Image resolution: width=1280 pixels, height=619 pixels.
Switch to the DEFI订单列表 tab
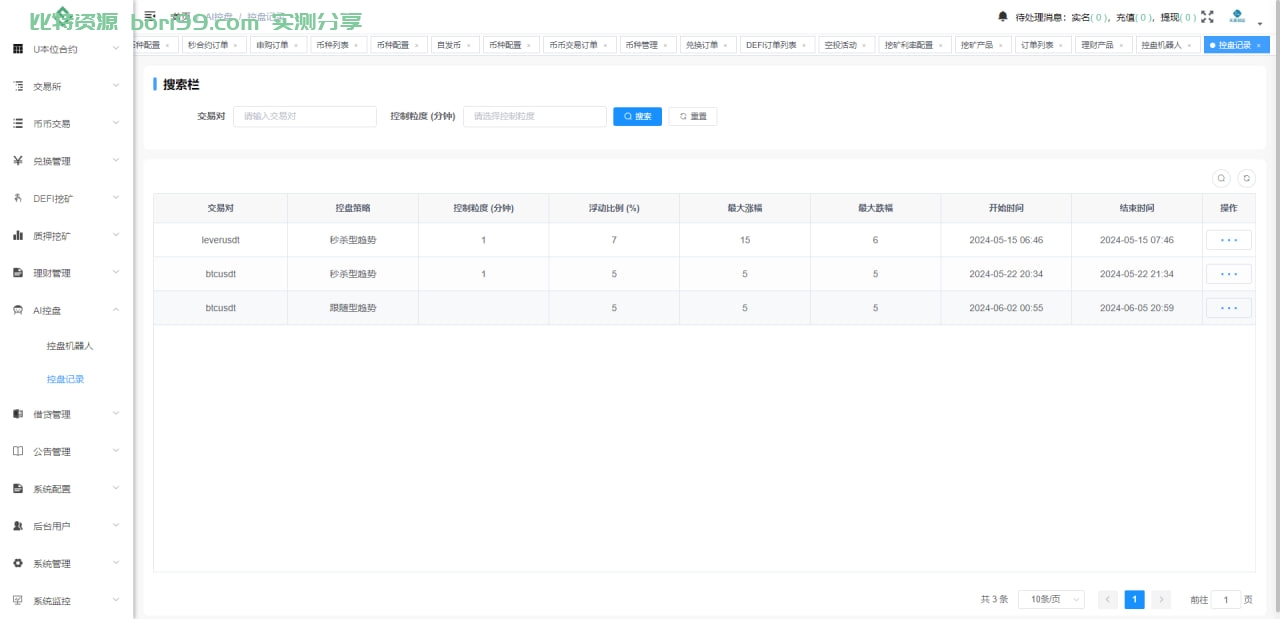tap(776, 45)
